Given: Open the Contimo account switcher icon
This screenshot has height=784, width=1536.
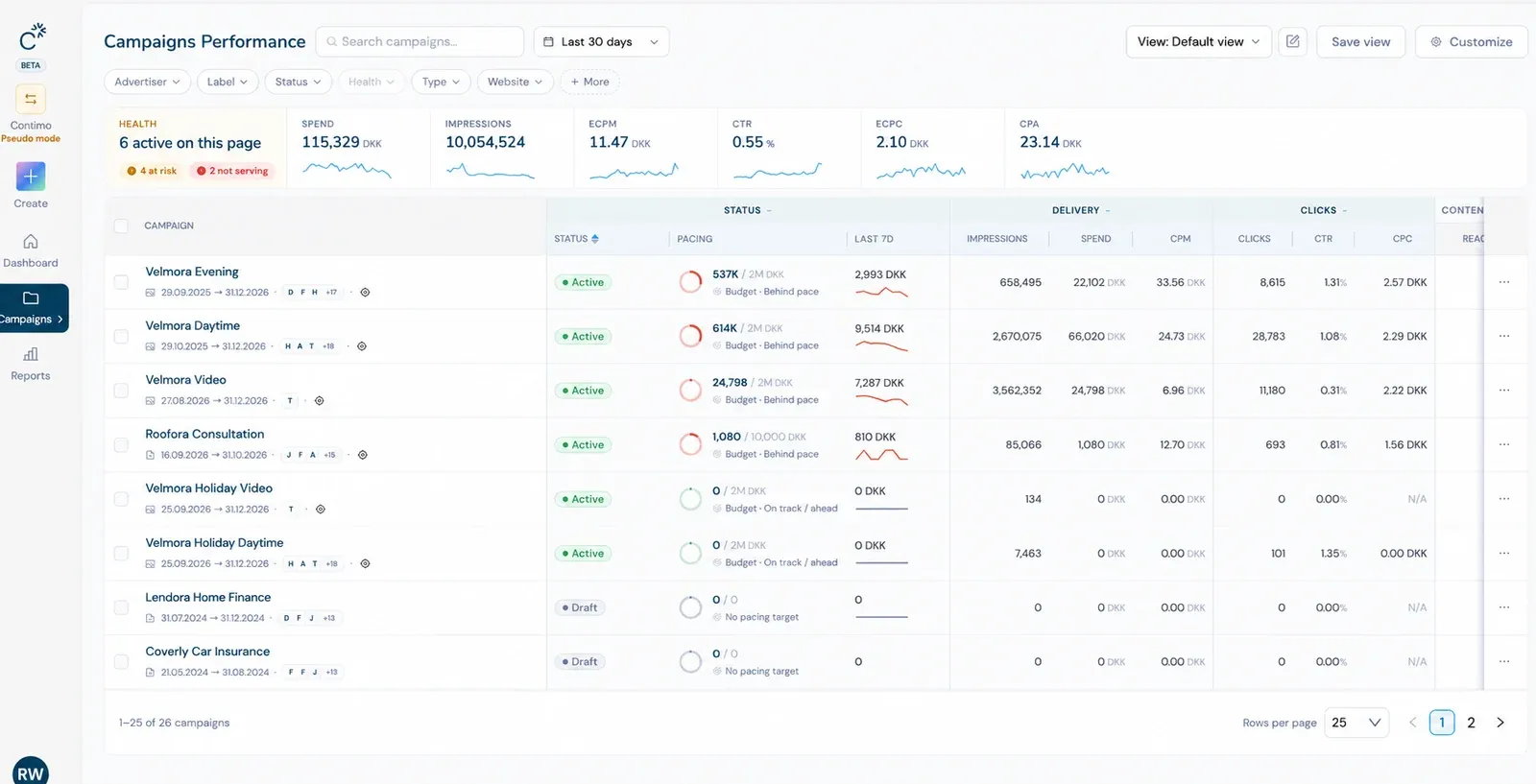Looking at the screenshot, I should click(x=31, y=99).
